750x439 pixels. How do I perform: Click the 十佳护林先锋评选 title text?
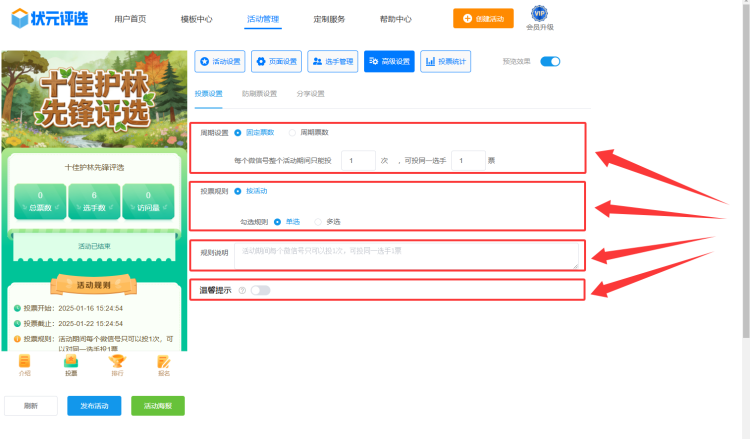pos(94,167)
